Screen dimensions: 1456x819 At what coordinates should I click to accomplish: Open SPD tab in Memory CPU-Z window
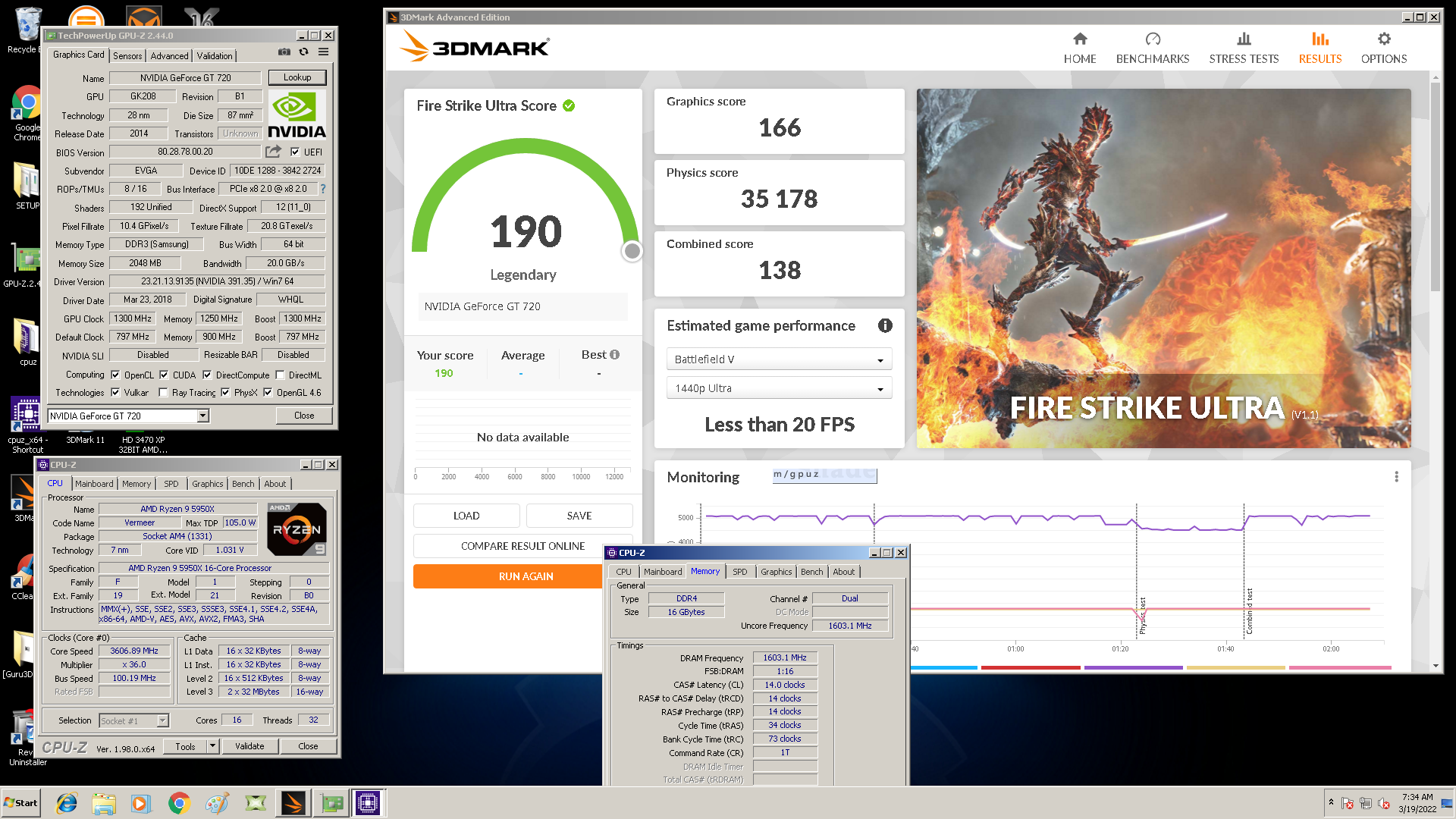740,572
